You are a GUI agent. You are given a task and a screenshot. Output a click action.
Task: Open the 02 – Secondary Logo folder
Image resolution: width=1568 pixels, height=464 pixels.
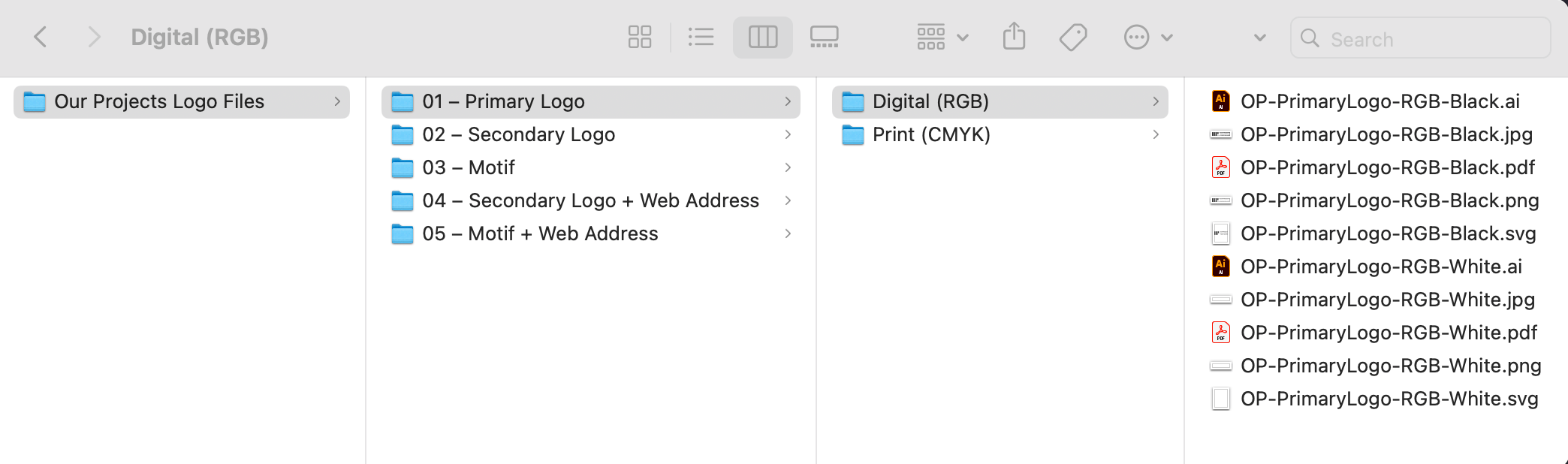(591, 134)
